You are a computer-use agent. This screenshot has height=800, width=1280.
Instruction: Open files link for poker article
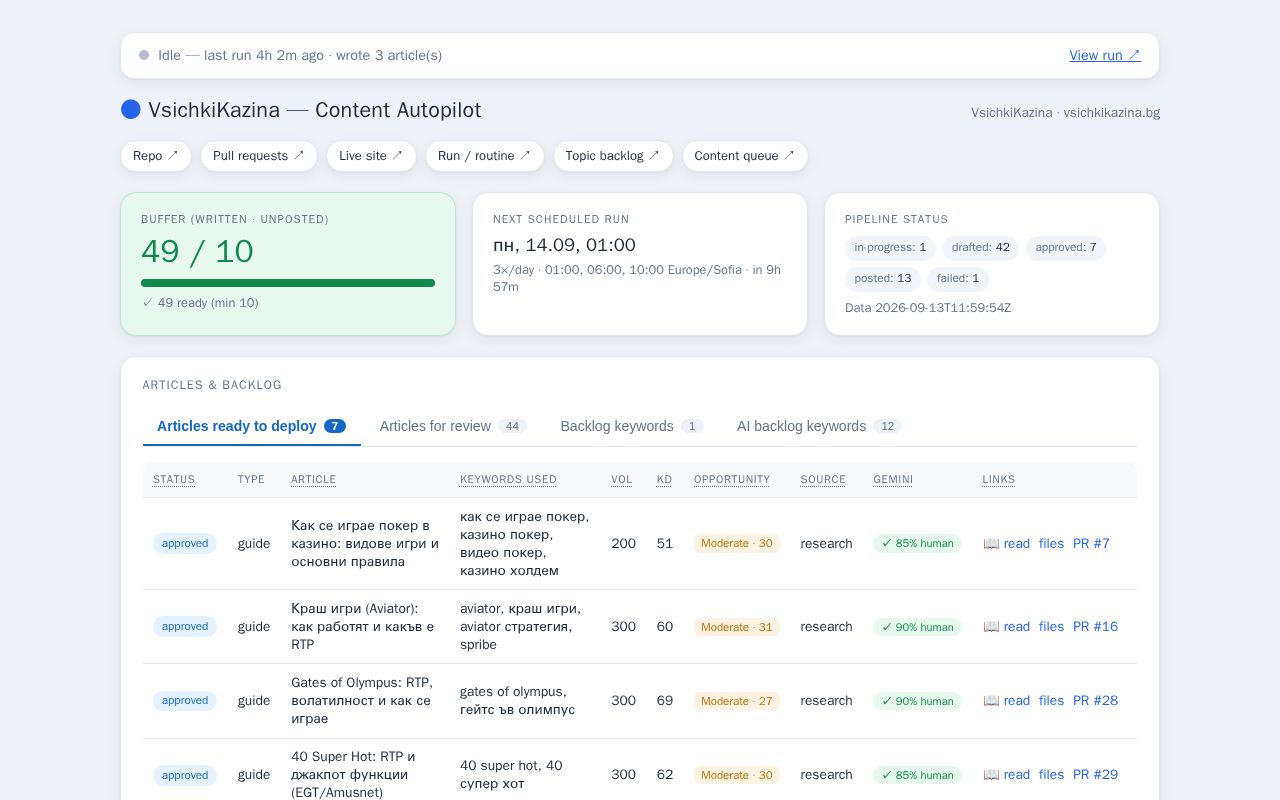(1051, 544)
